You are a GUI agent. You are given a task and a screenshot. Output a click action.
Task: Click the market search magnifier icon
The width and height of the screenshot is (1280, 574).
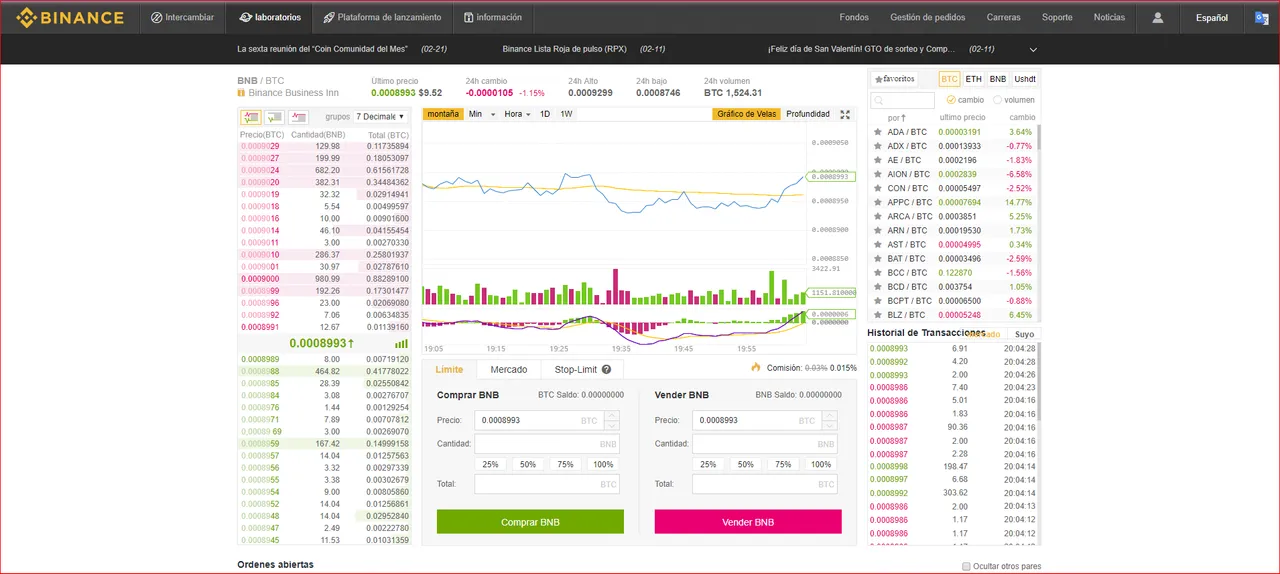point(878,101)
